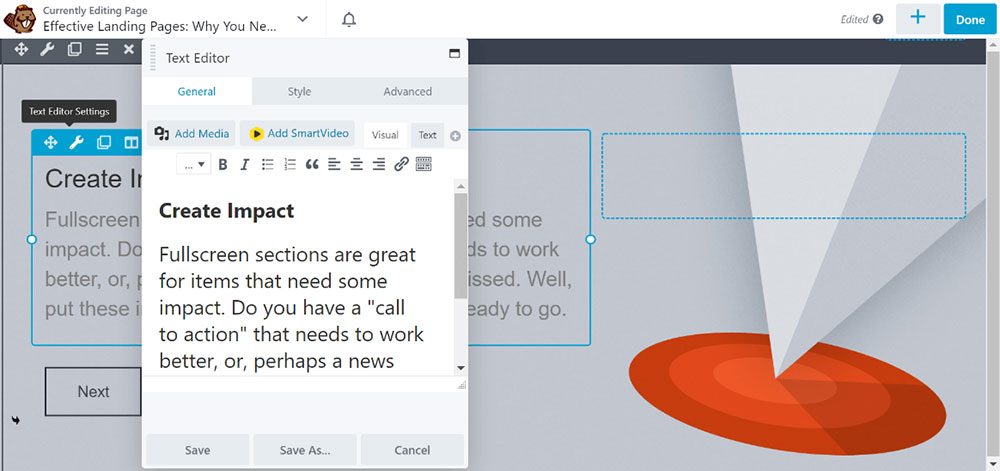Duplicate the text module
The height and width of the screenshot is (471, 1000).
tap(103, 143)
